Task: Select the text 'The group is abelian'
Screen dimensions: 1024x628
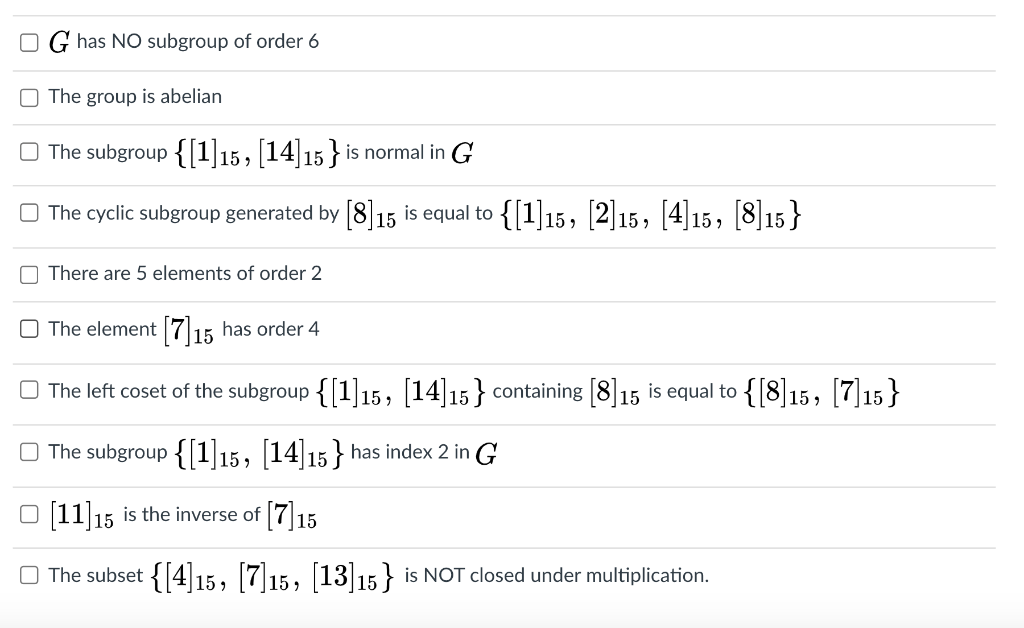Action: pos(134,97)
